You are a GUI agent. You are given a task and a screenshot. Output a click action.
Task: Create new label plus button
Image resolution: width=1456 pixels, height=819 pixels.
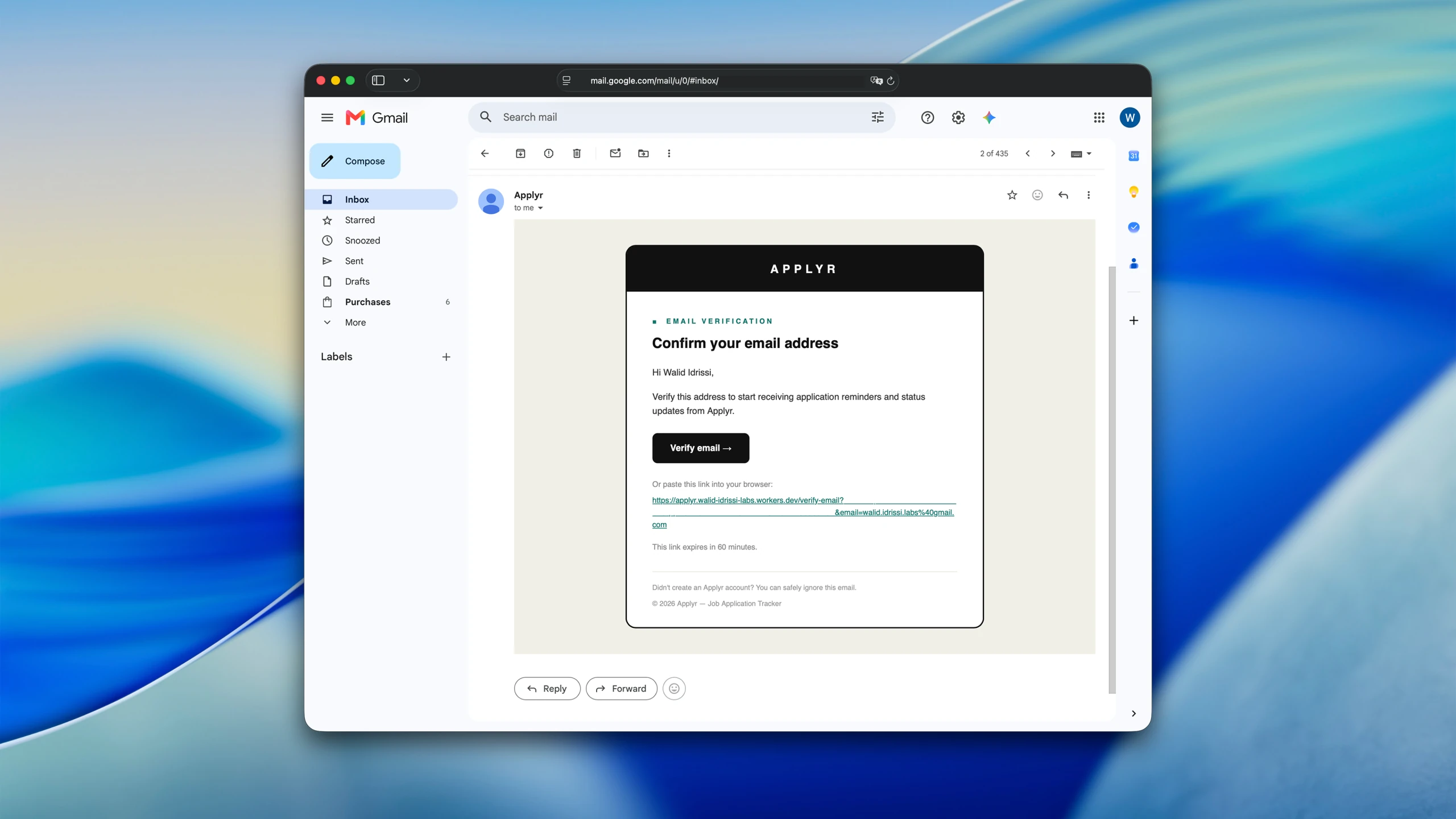(446, 357)
